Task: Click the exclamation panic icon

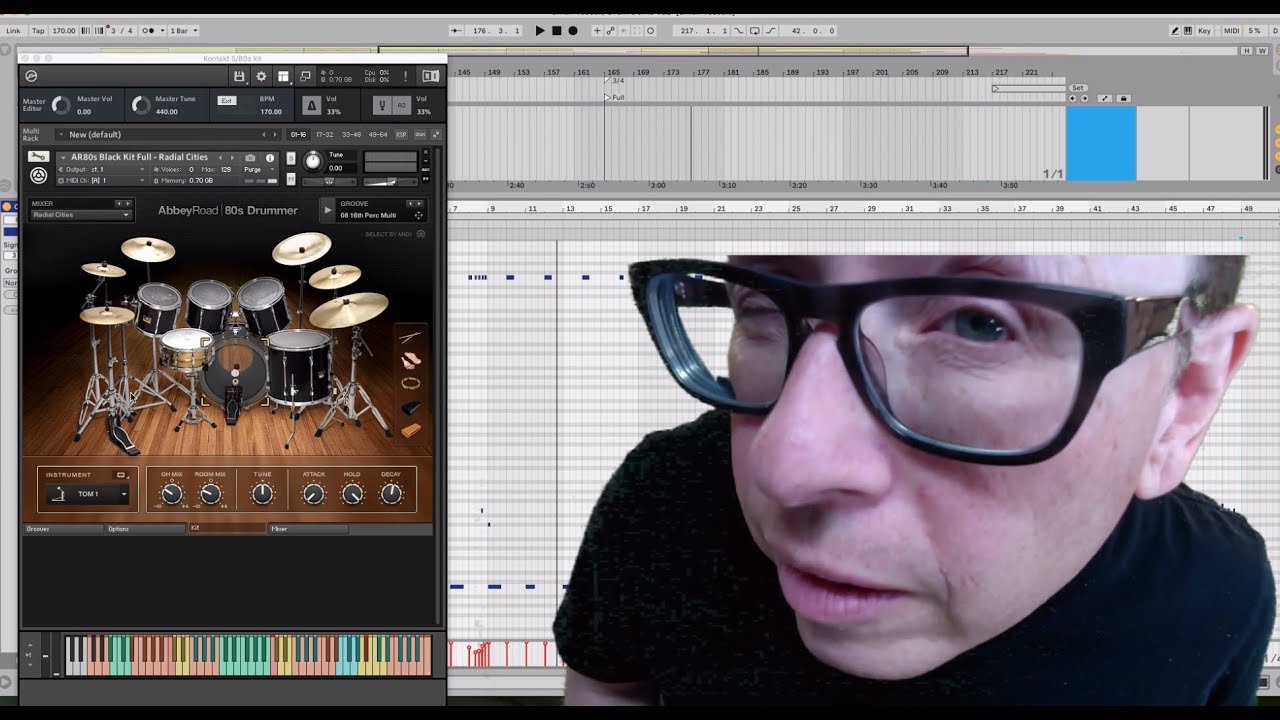Action: click(x=405, y=76)
